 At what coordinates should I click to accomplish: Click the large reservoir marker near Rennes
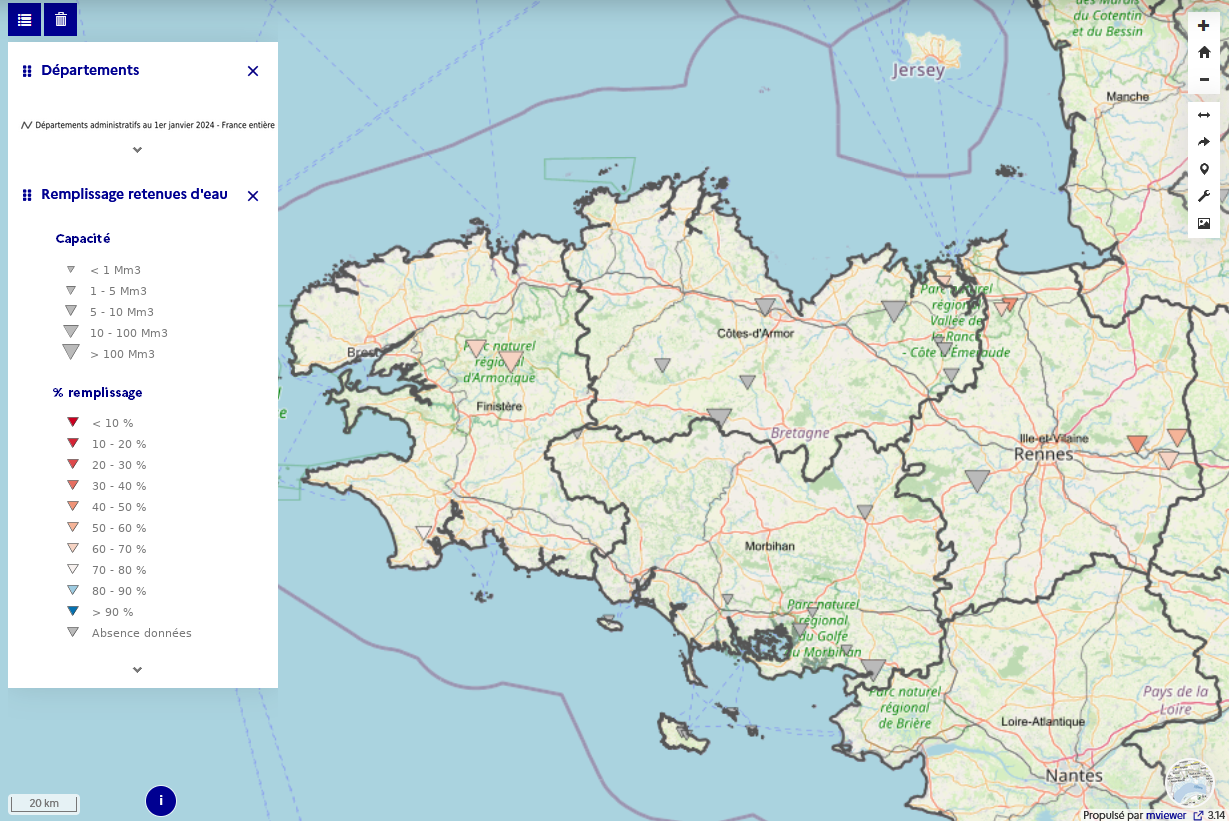pyautogui.click(x=977, y=480)
